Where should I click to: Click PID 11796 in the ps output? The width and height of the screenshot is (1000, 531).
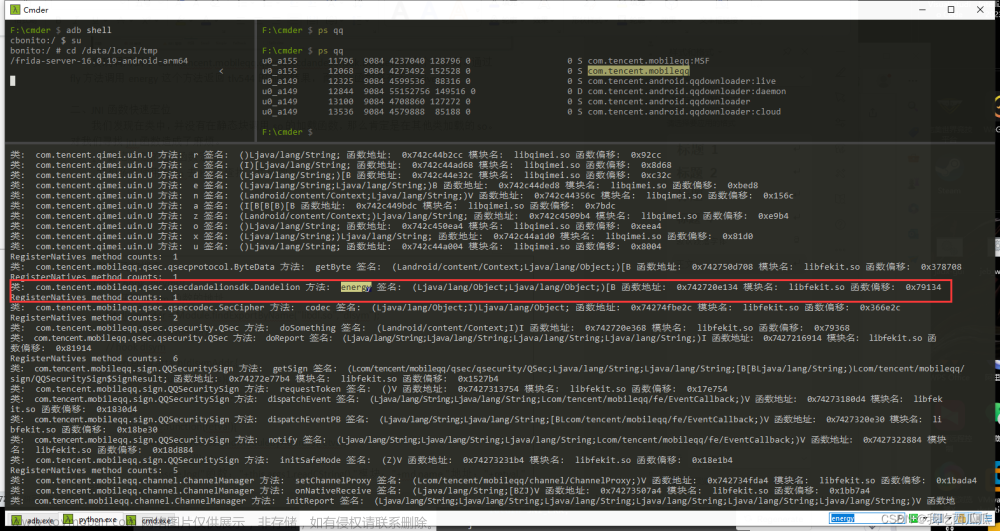[x=341, y=61]
